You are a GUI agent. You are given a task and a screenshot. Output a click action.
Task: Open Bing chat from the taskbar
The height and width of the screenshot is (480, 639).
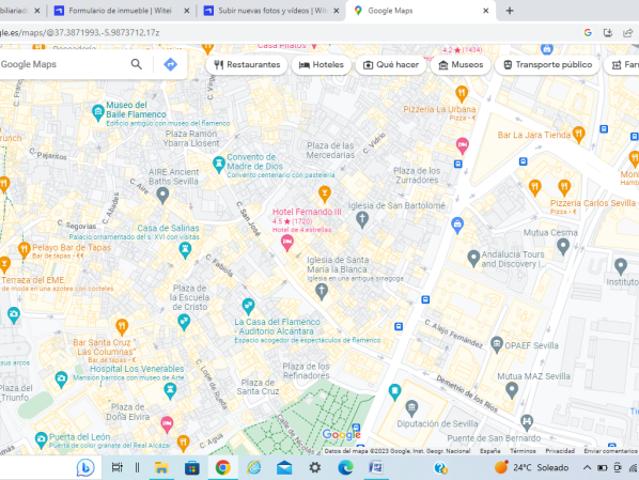click(x=85, y=467)
